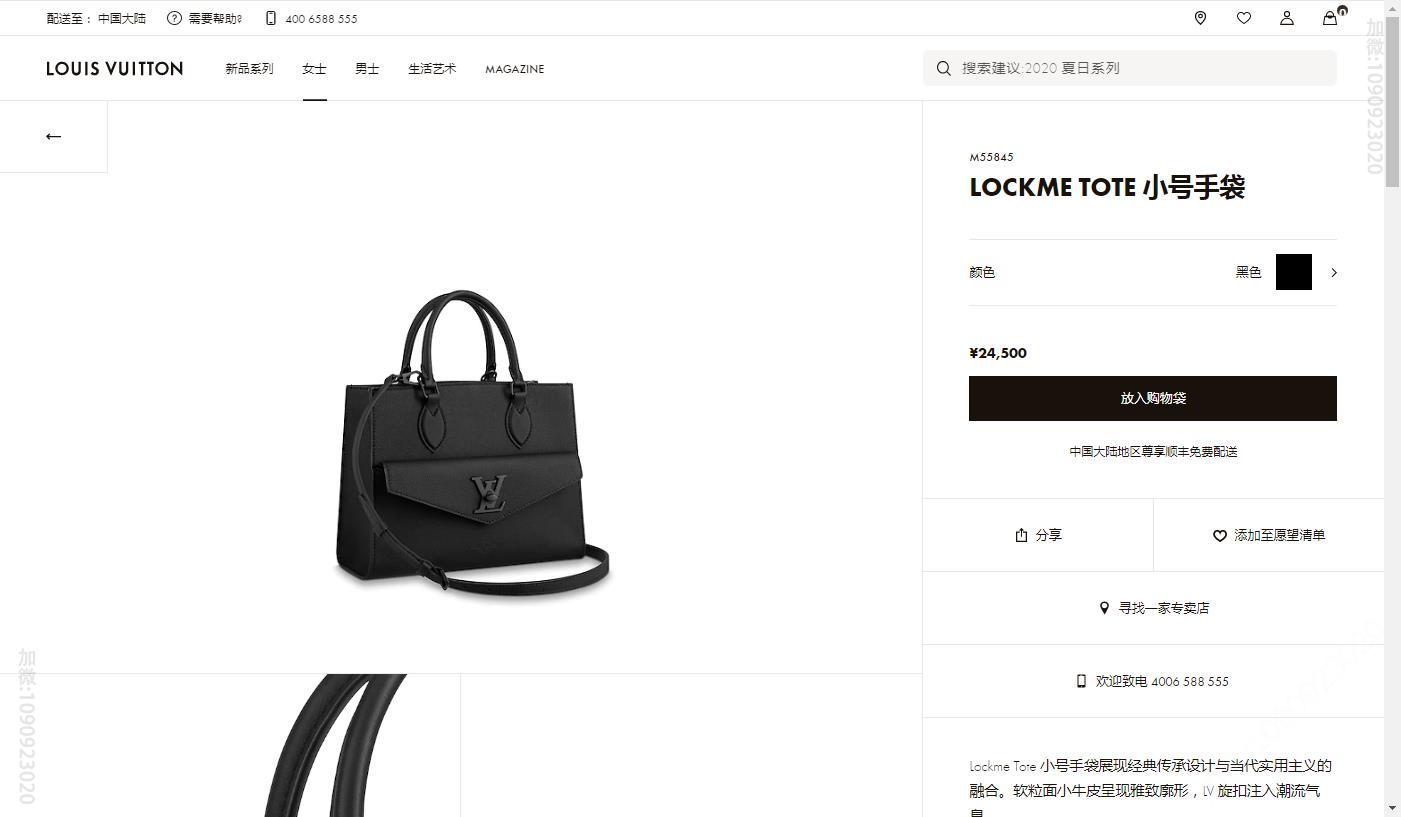The width and height of the screenshot is (1401, 817).
Task: Click the search magnifier icon
Action: [943, 68]
